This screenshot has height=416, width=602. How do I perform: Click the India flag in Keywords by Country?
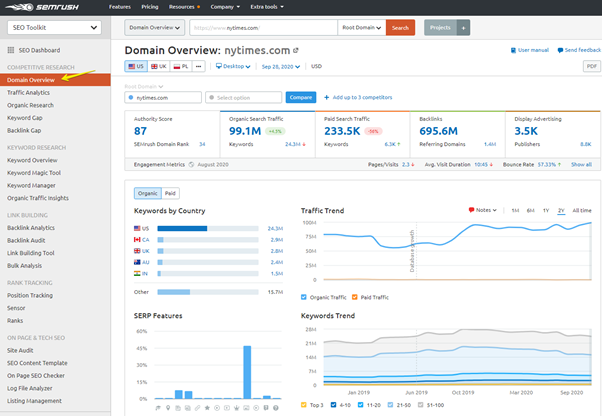click(137, 273)
